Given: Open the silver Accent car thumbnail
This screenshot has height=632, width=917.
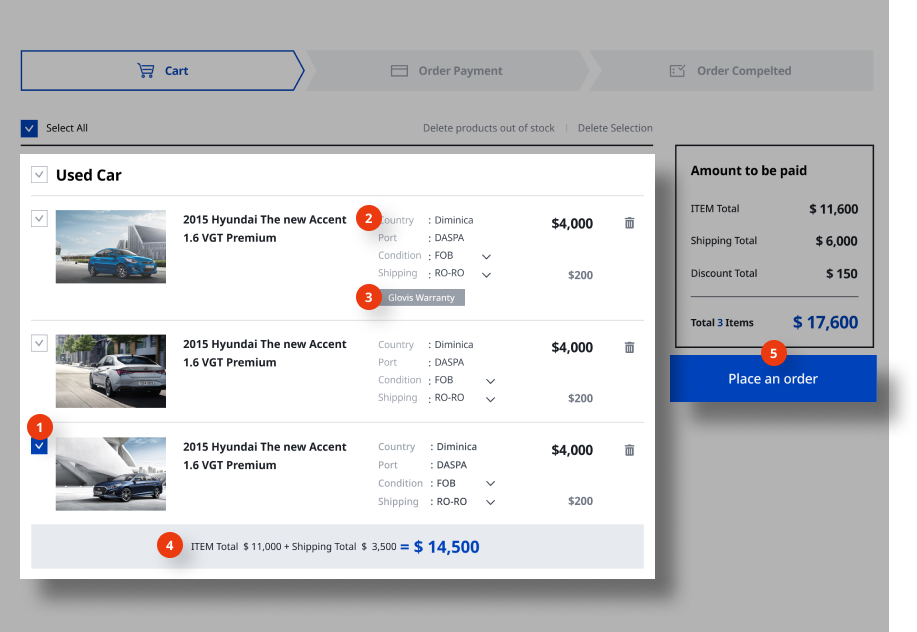Looking at the screenshot, I should tap(111, 371).
